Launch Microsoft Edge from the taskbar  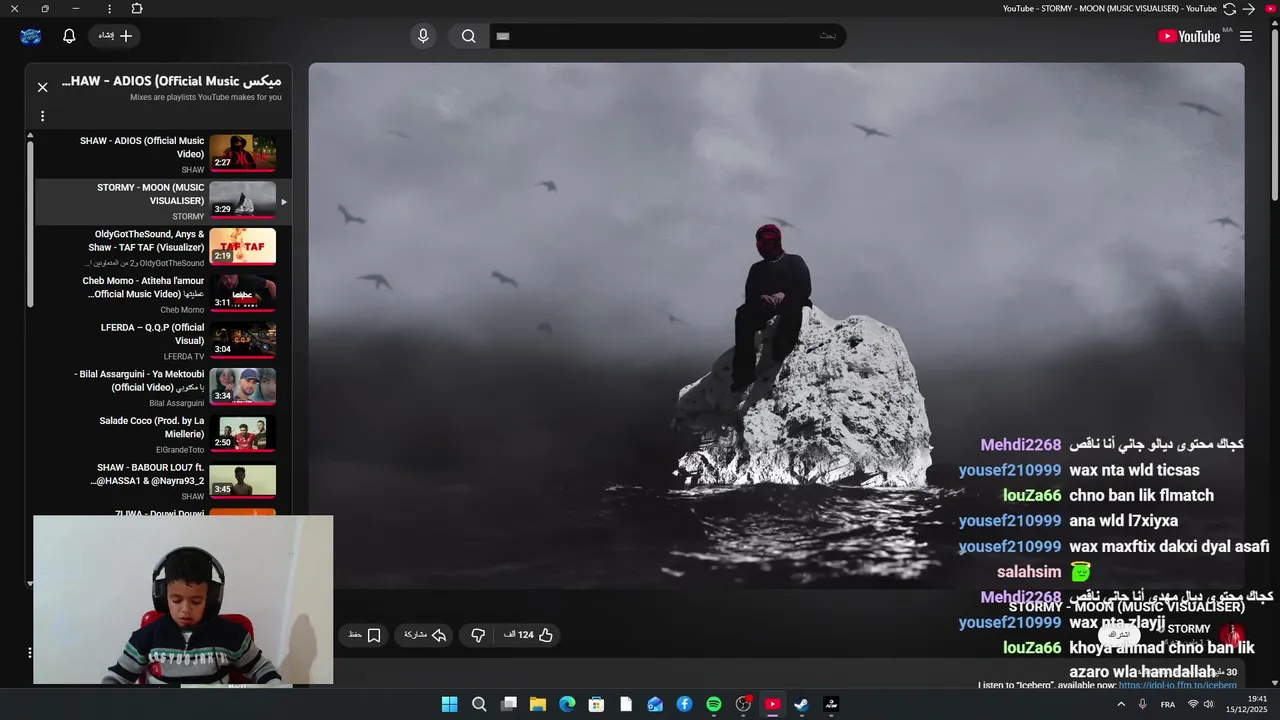[567, 704]
